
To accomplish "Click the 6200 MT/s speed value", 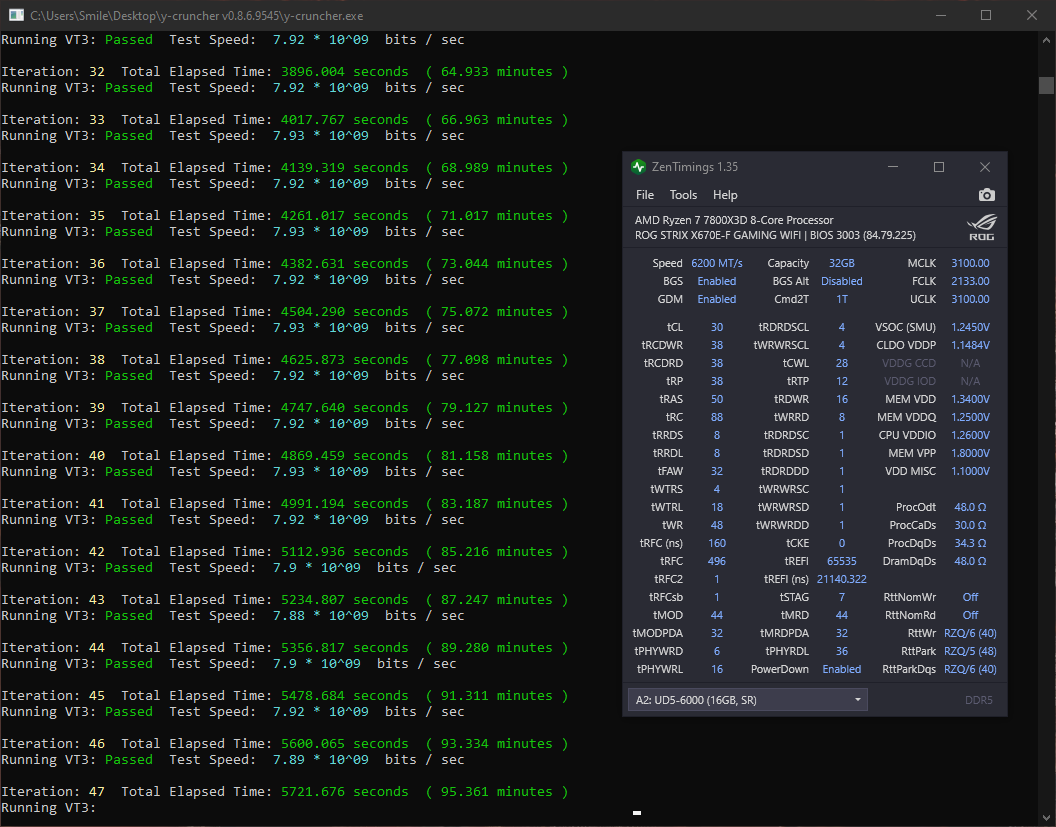I will 717,263.
